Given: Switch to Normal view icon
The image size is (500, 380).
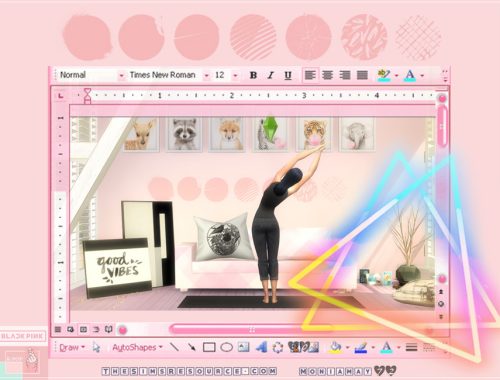Looking at the screenshot, I should click(58, 329).
